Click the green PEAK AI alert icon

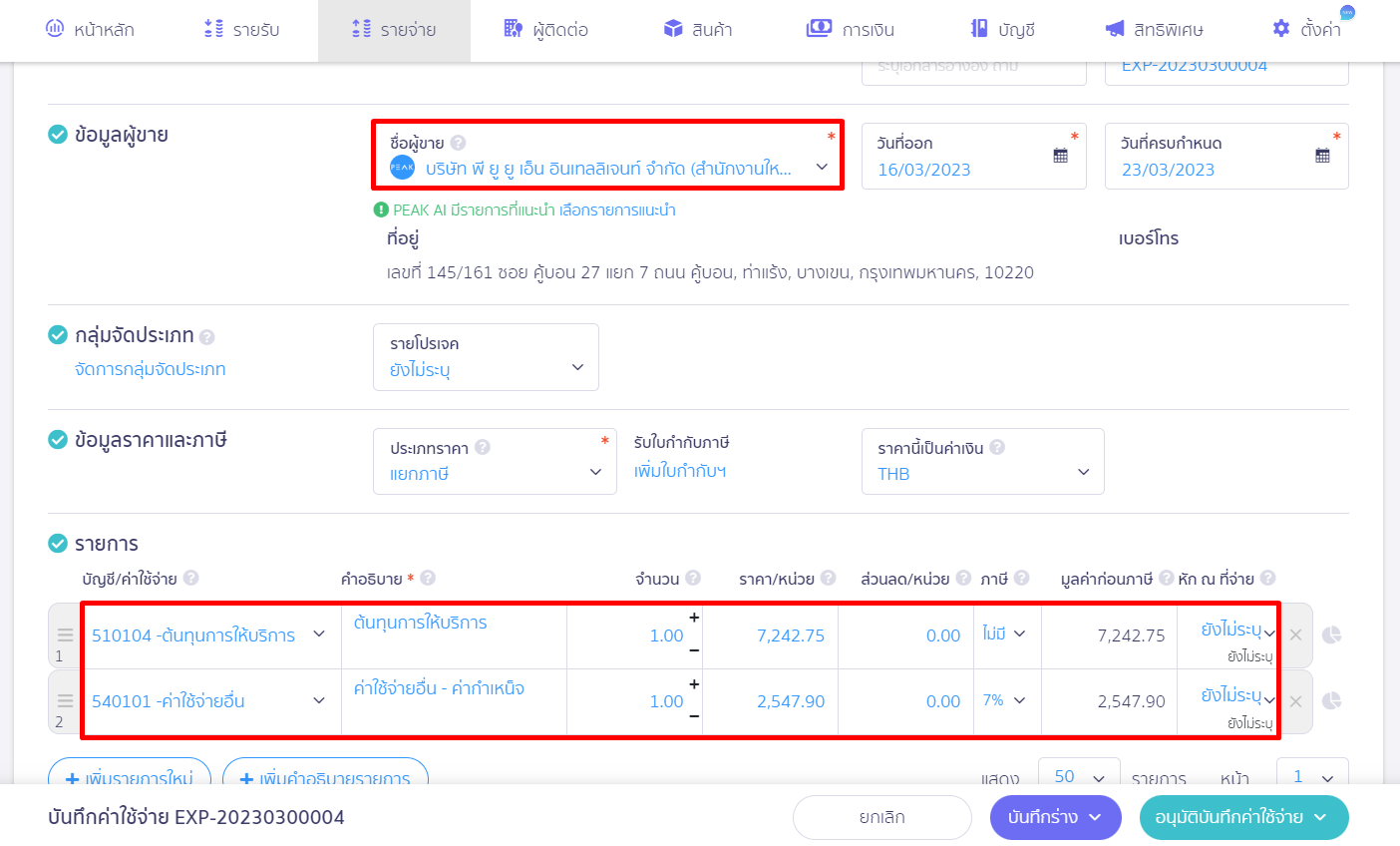[x=381, y=210]
